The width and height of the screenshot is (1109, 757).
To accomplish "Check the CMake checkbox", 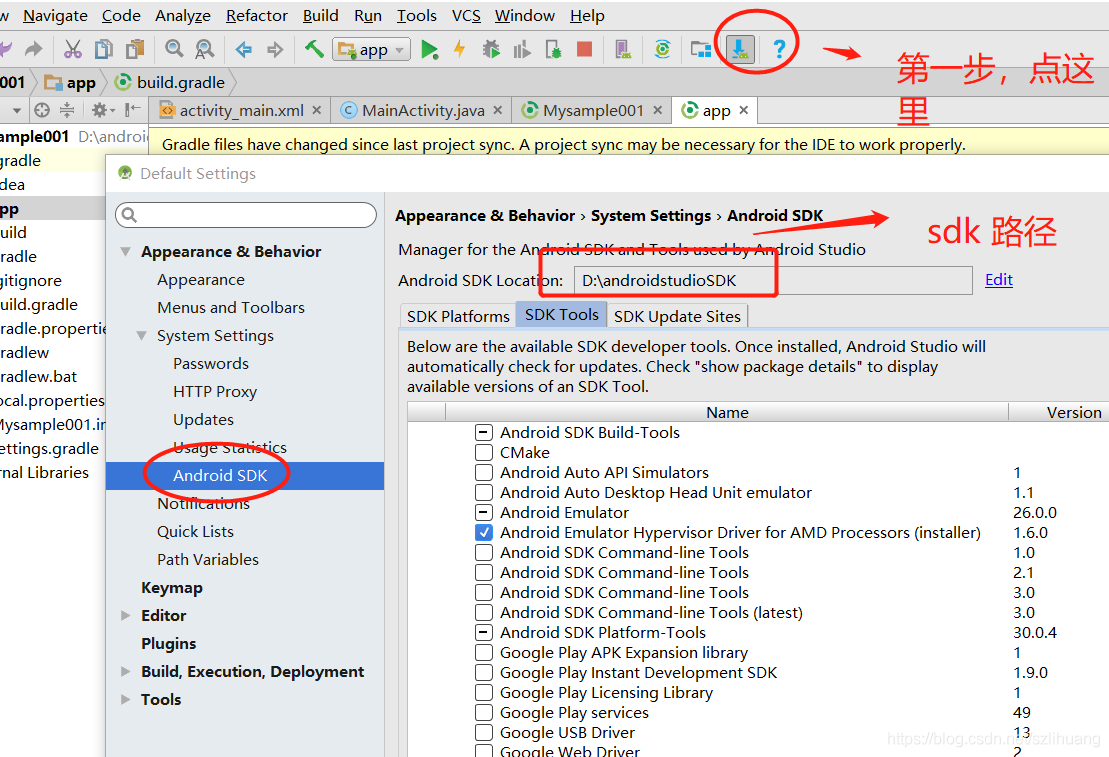I will pos(484,452).
